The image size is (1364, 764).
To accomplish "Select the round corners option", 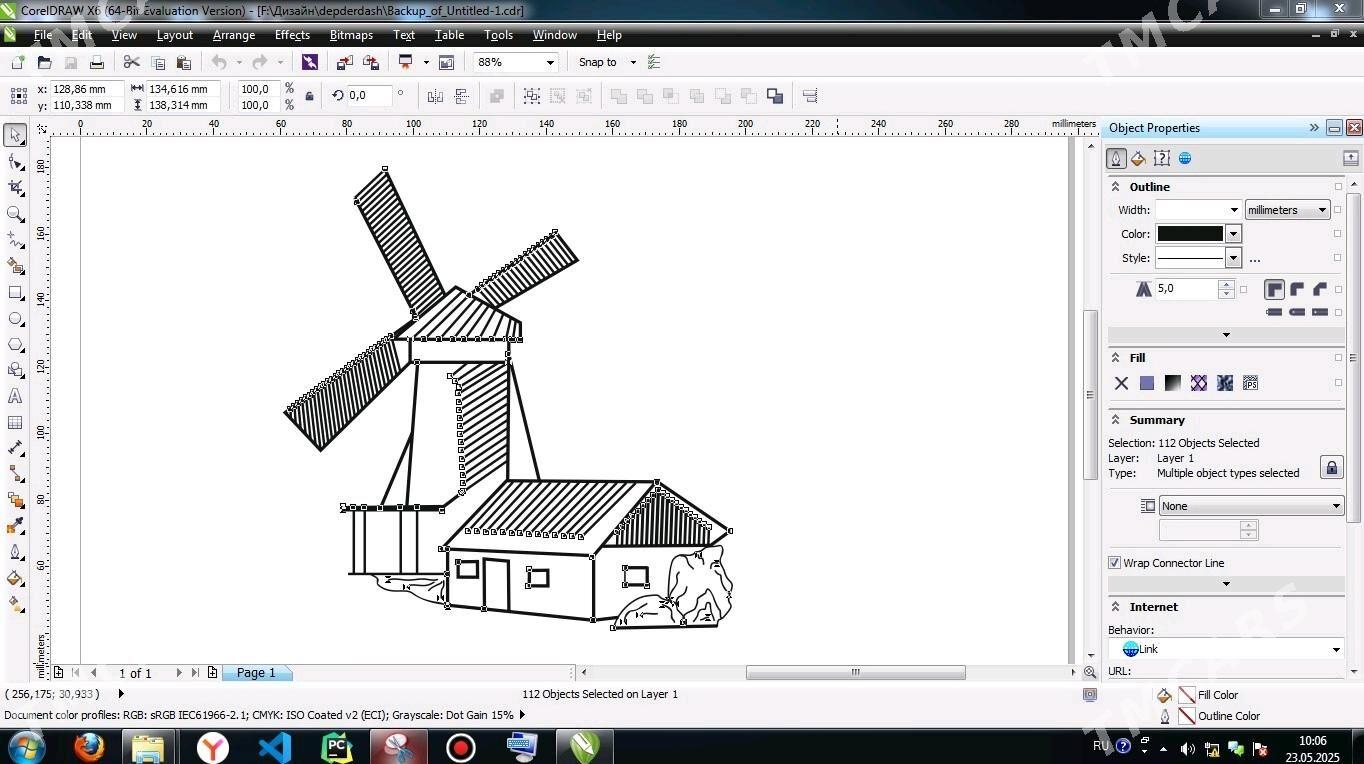I will 1297,289.
